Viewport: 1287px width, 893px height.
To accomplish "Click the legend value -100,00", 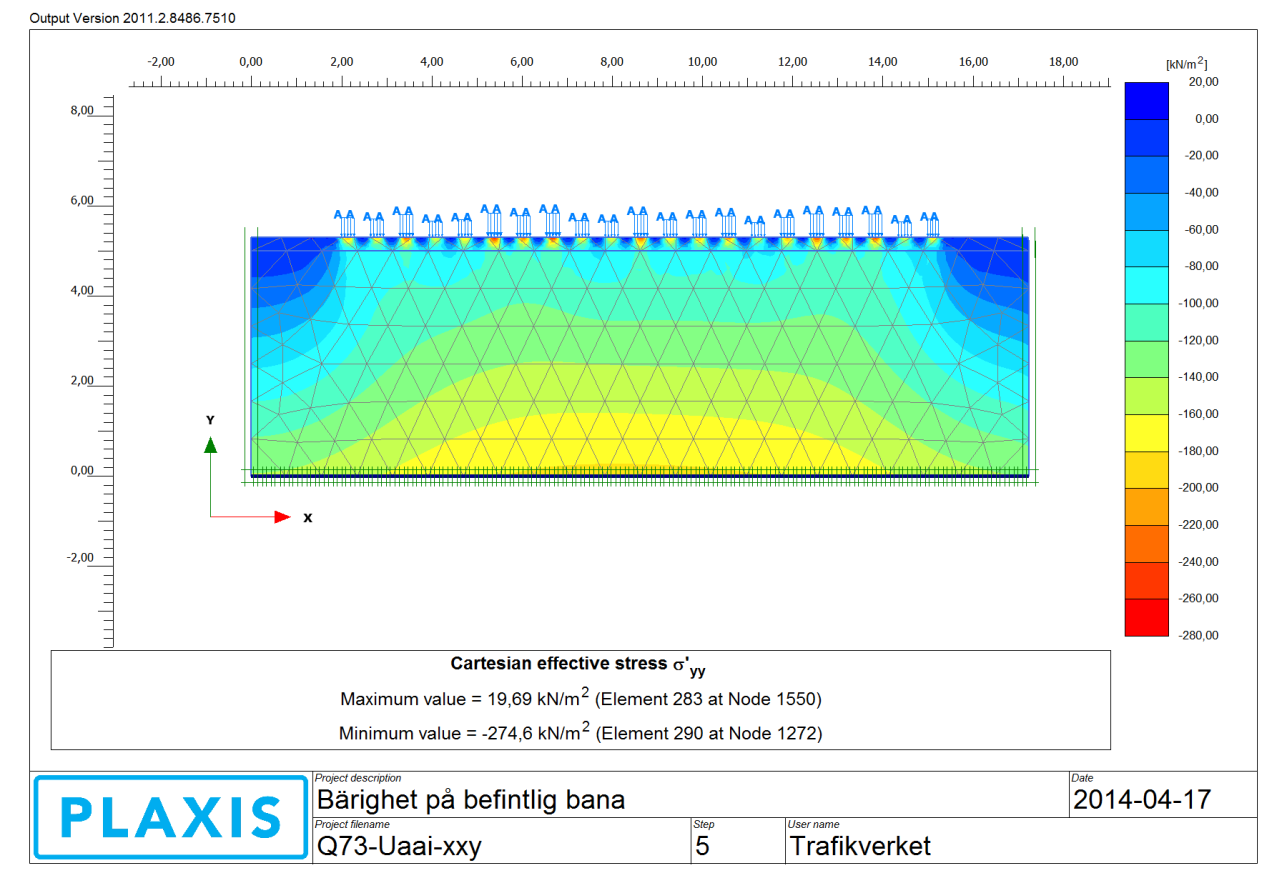I will coord(1200,303).
